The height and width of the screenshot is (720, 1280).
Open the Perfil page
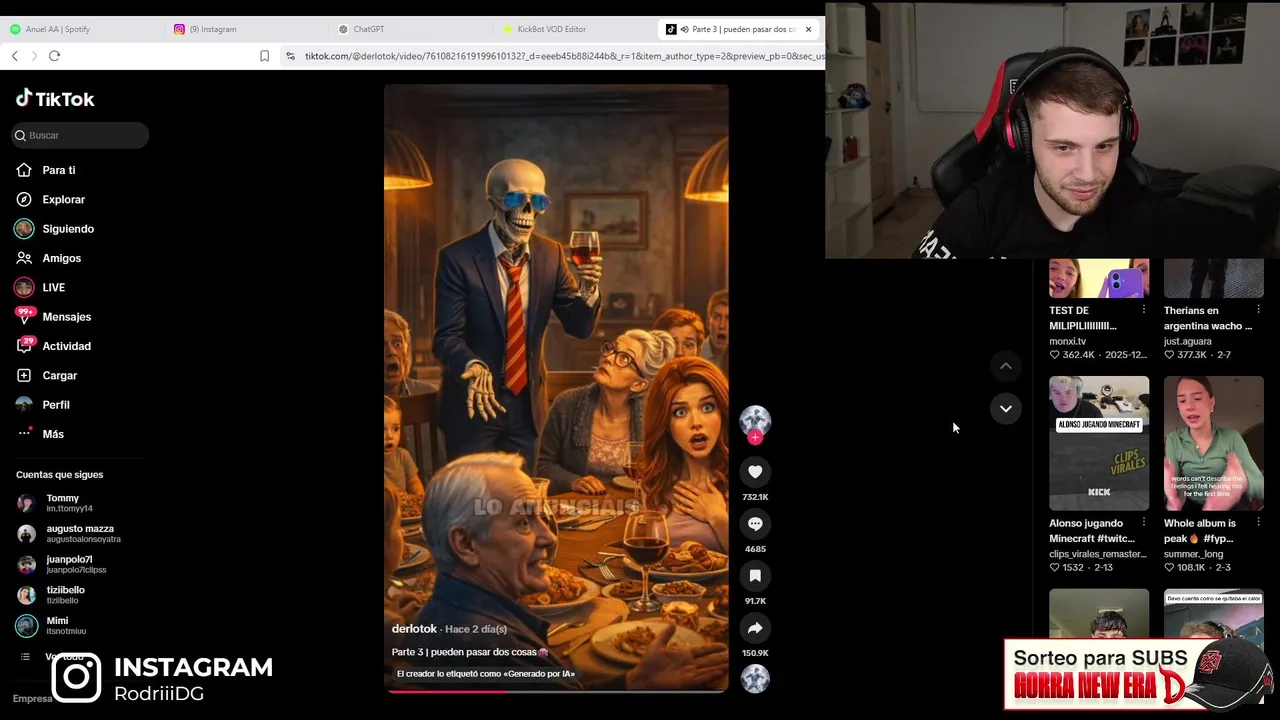[56, 405]
